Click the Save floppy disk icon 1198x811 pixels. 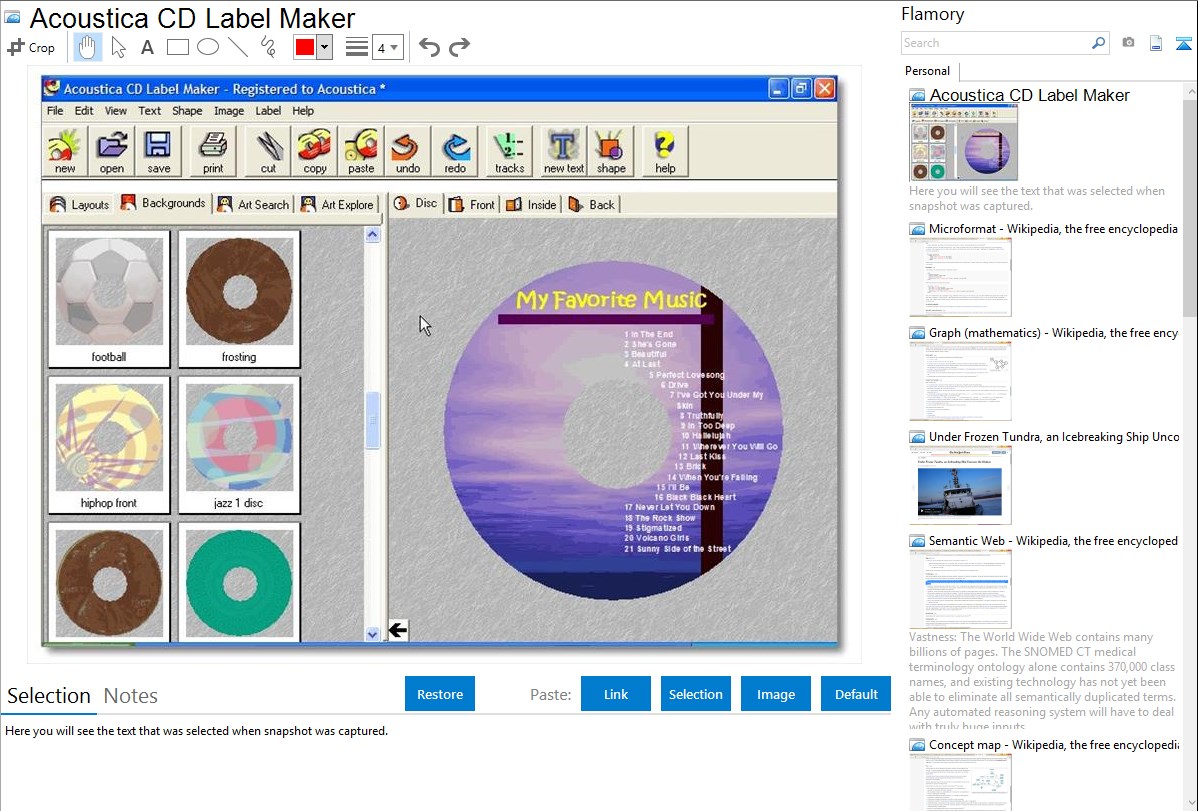(158, 151)
